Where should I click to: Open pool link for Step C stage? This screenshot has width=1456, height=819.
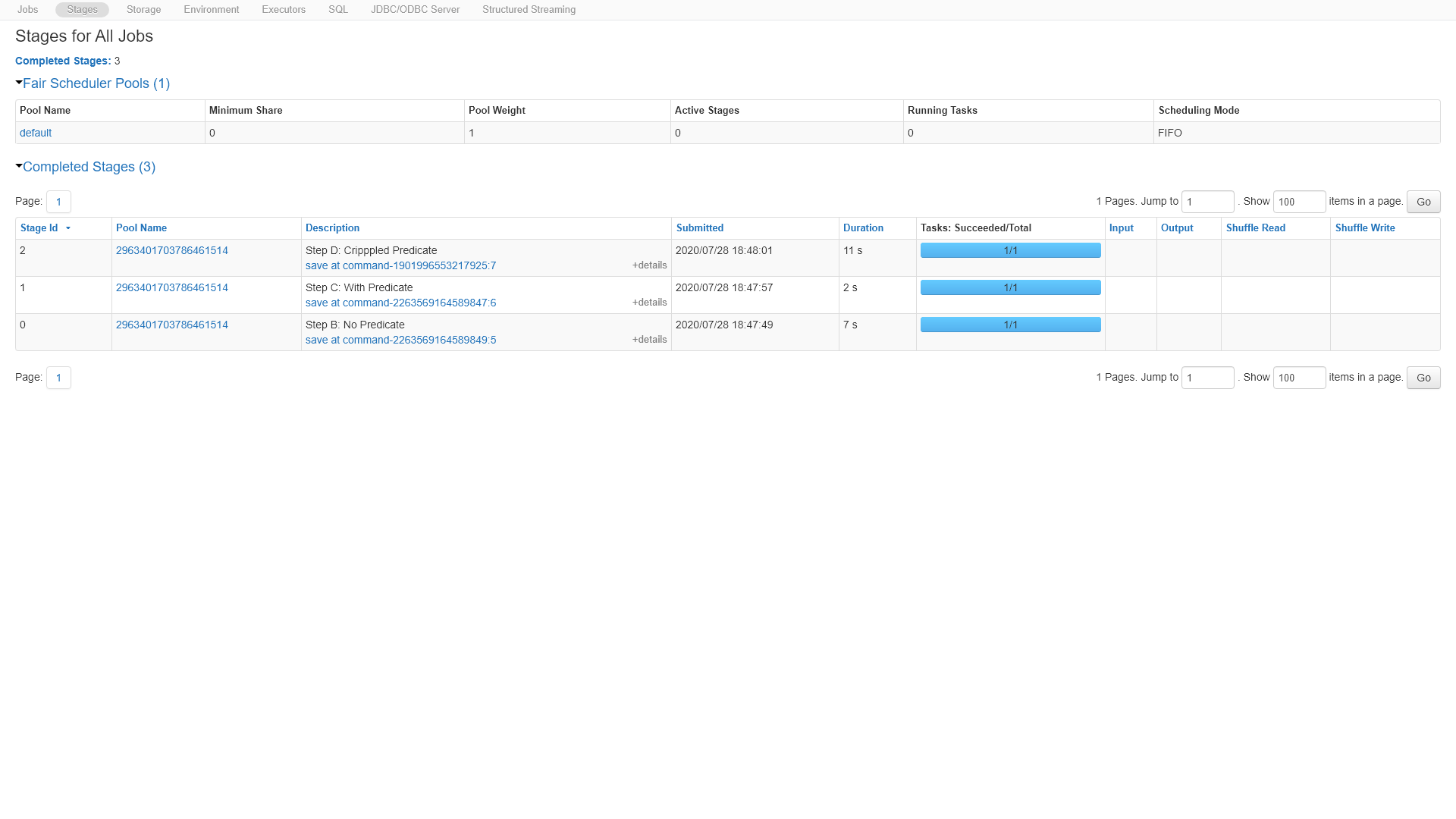(x=172, y=287)
